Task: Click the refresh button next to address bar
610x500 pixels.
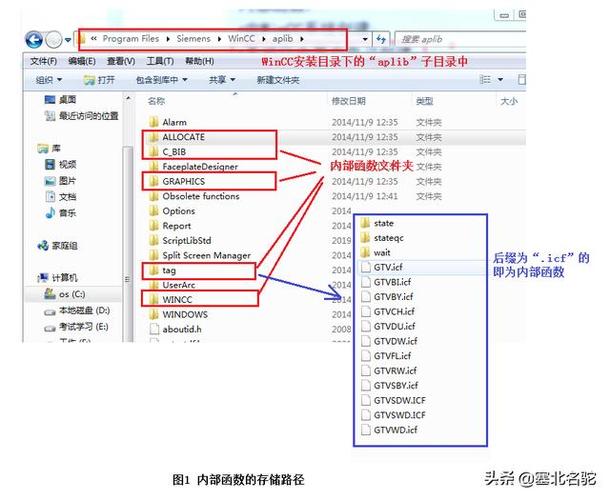Action: (381, 39)
